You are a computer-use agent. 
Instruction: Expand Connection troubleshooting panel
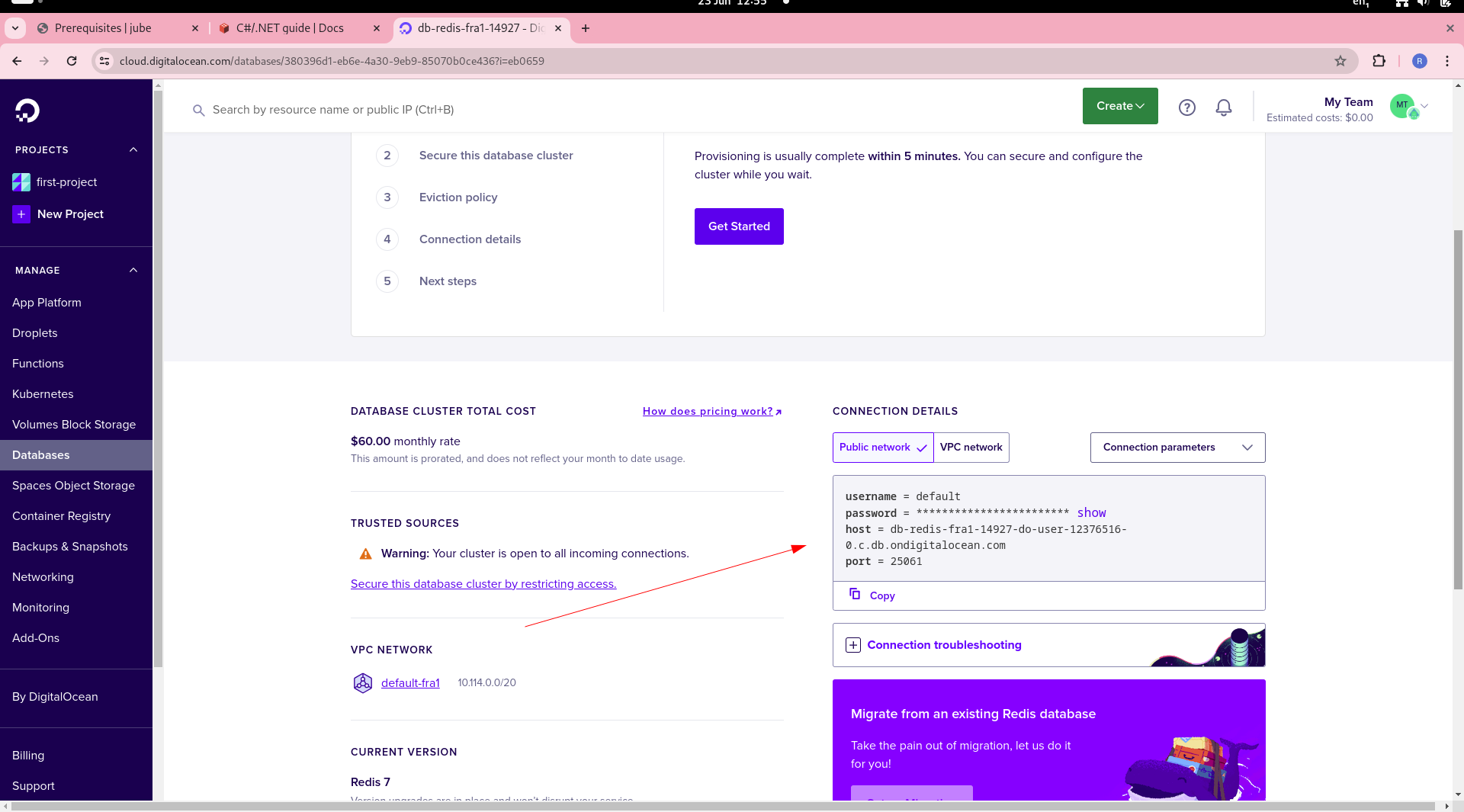[x=1048, y=645]
